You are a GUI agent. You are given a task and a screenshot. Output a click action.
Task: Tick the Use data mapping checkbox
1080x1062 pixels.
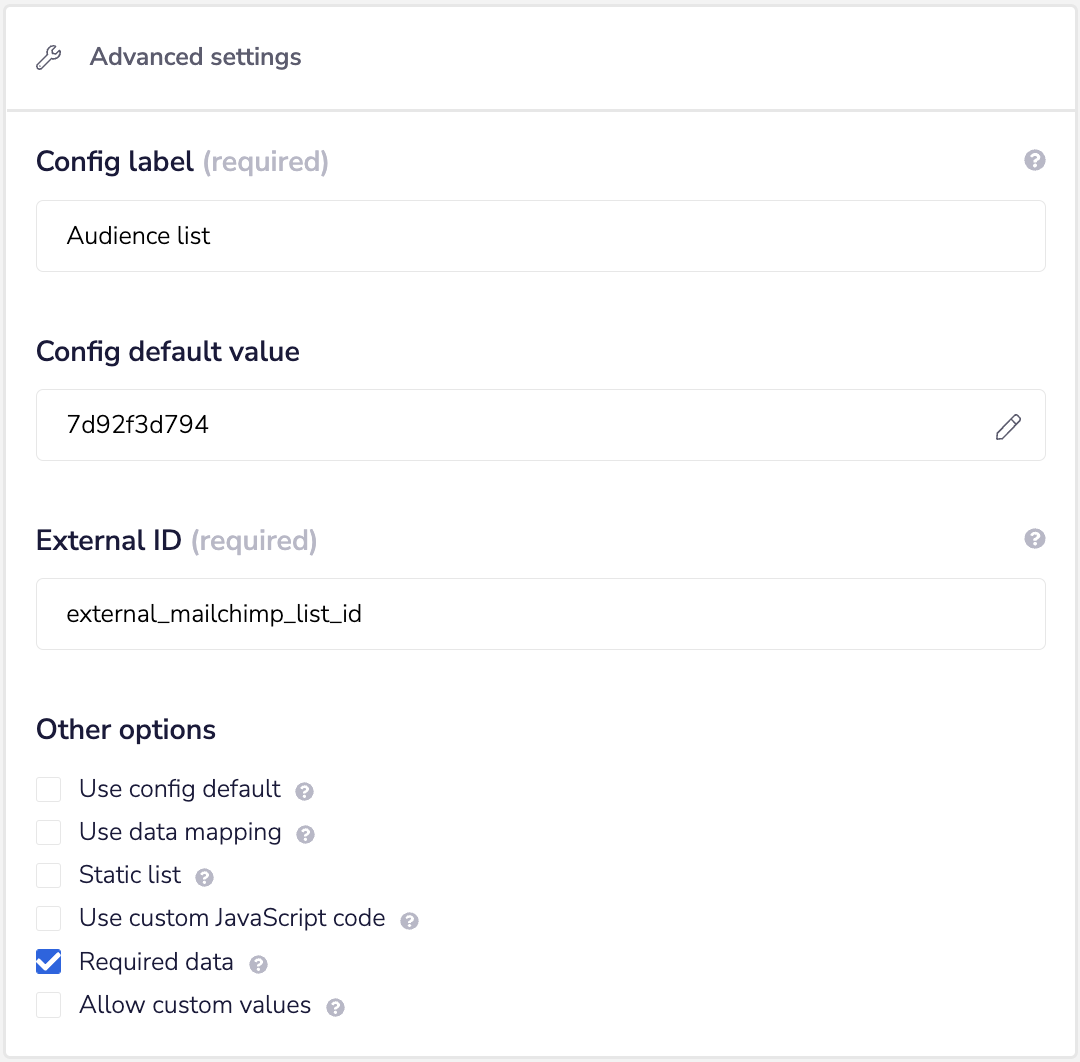[49, 833]
